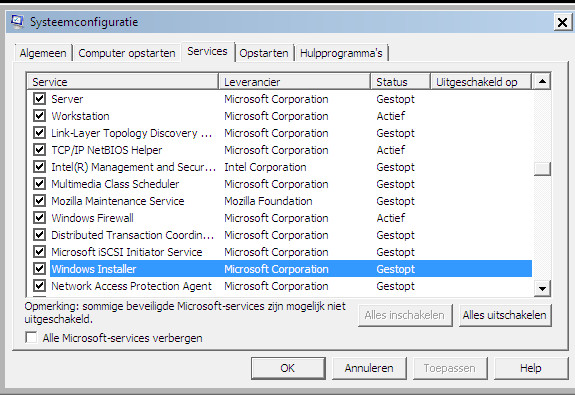
Task: Sort by the Status column header
Action: pyautogui.click(x=400, y=81)
